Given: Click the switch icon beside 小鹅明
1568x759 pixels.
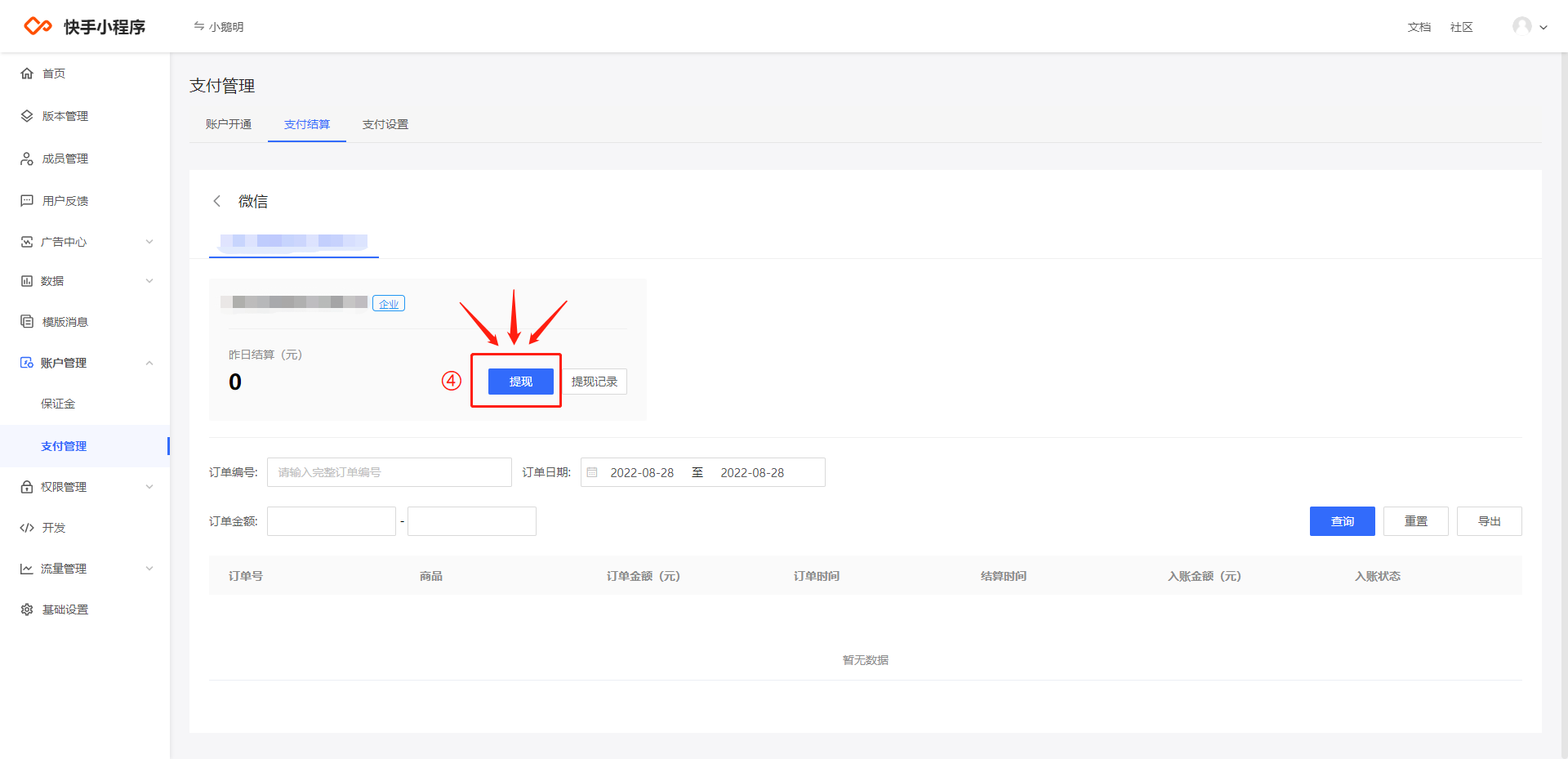Looking at the screenshot, I should (199, 26).
